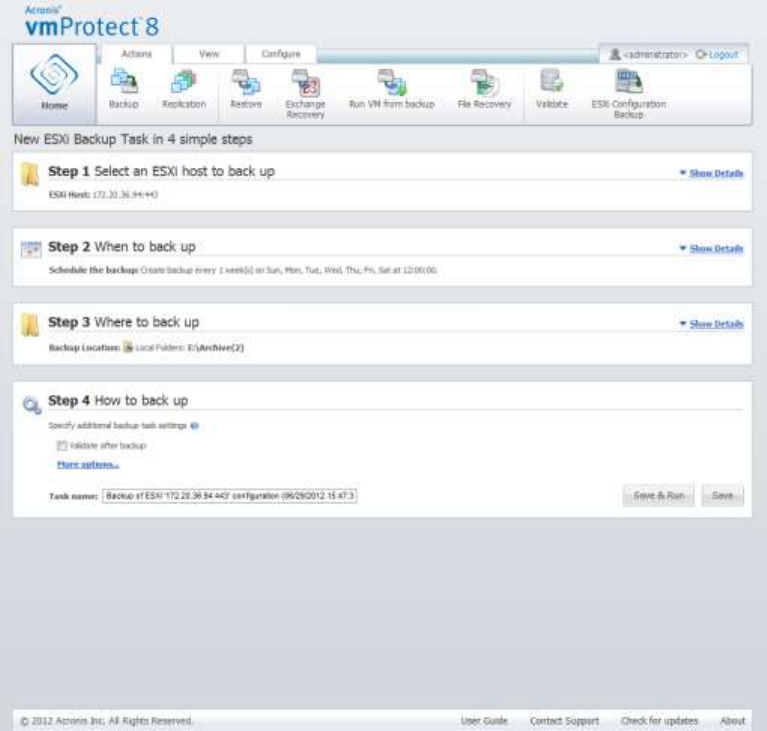Switch to the Configure tab
The height and width of the screenshot is (731, 767).
pos(281,54)
